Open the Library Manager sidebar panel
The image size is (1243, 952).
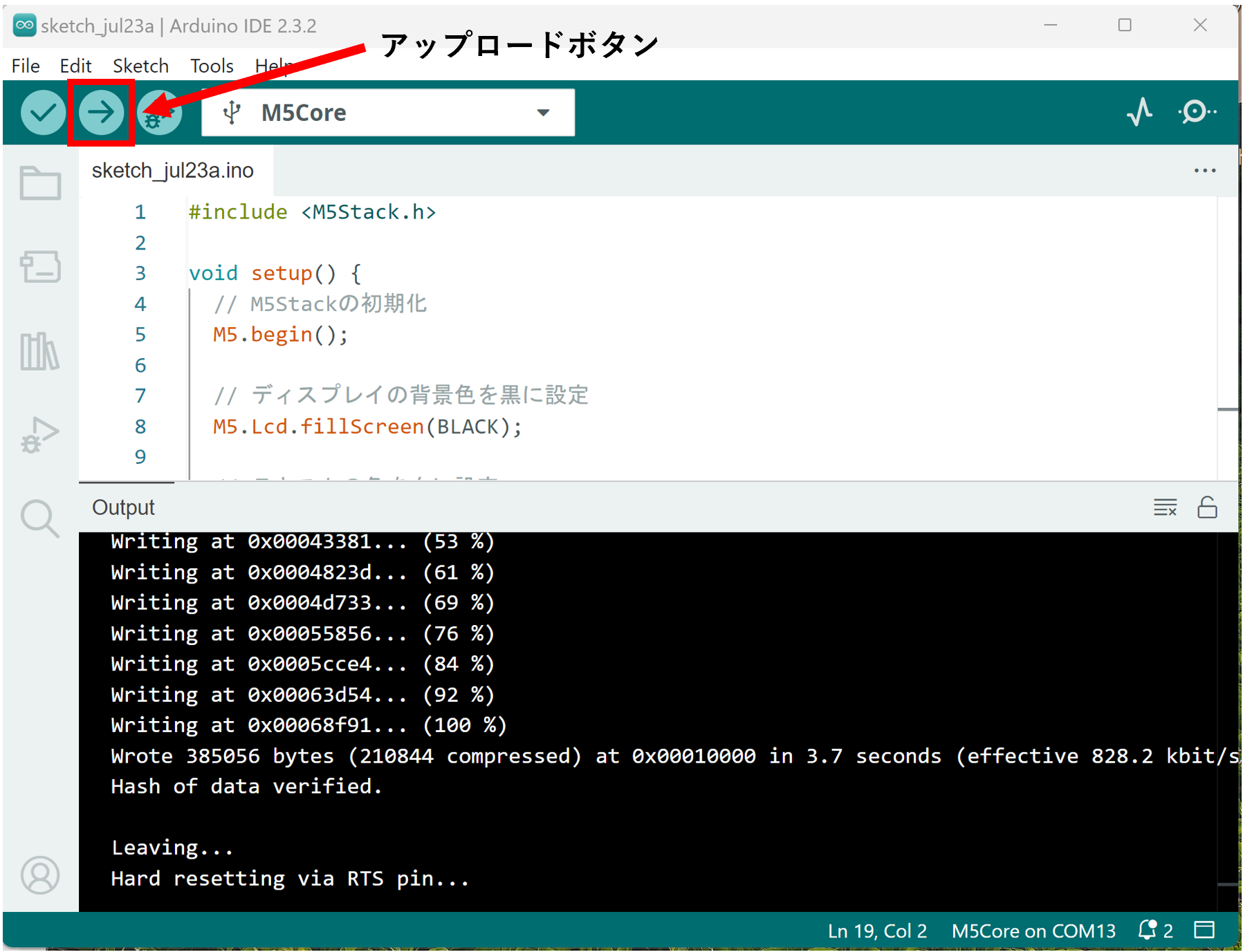(39, 351)
